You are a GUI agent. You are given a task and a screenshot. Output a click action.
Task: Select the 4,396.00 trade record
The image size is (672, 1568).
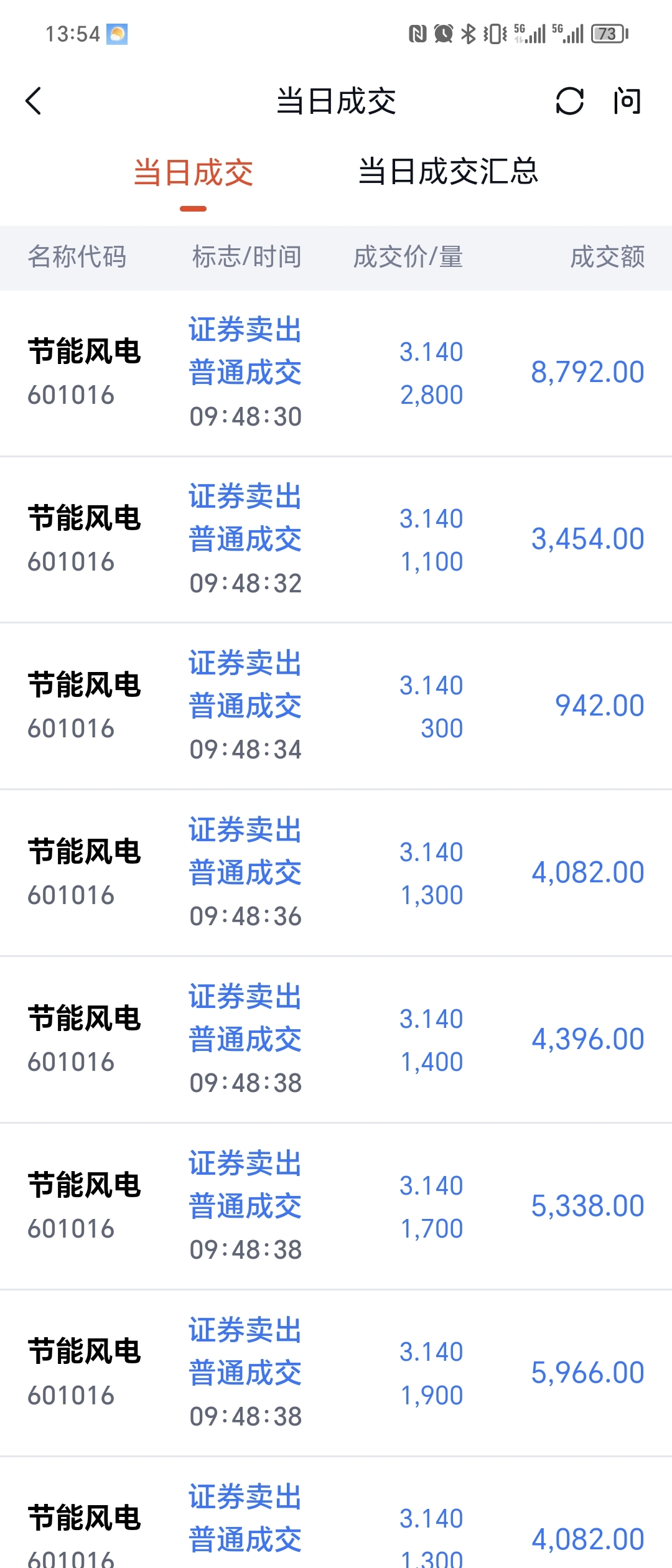336,1040
